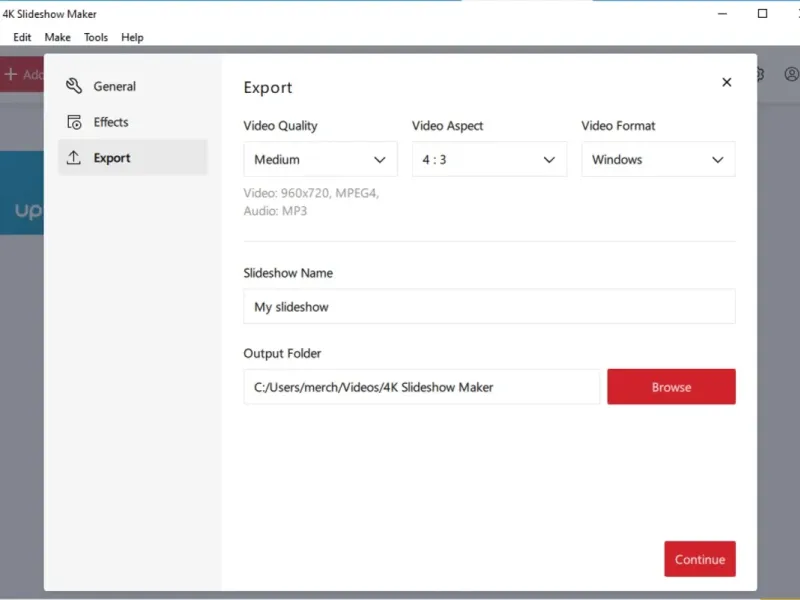Click the settings gear icon behind dialog
800x600 pixels.
pyautogui.click(x=760, y=74)
